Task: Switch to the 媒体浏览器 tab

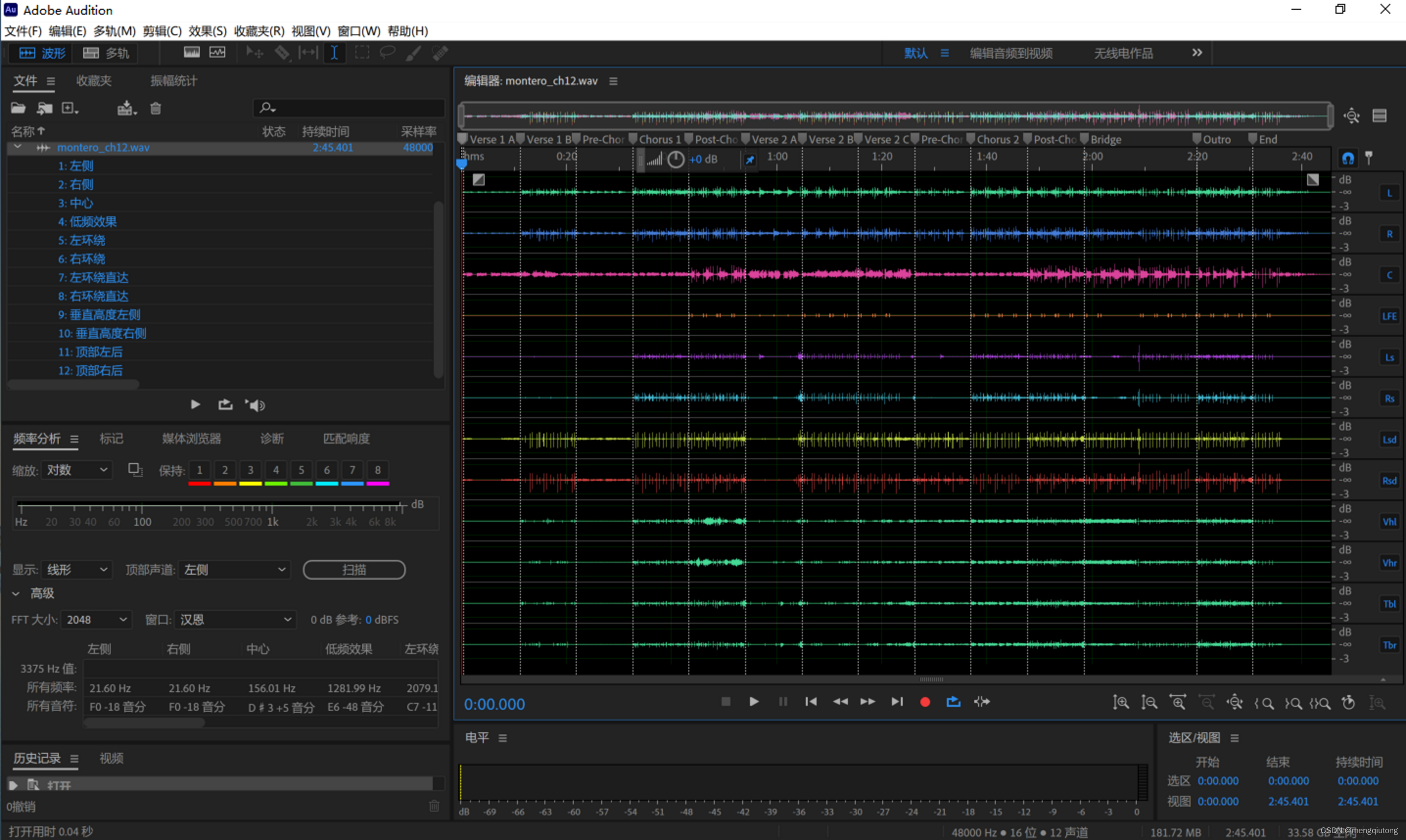Action: coord(191,439)
